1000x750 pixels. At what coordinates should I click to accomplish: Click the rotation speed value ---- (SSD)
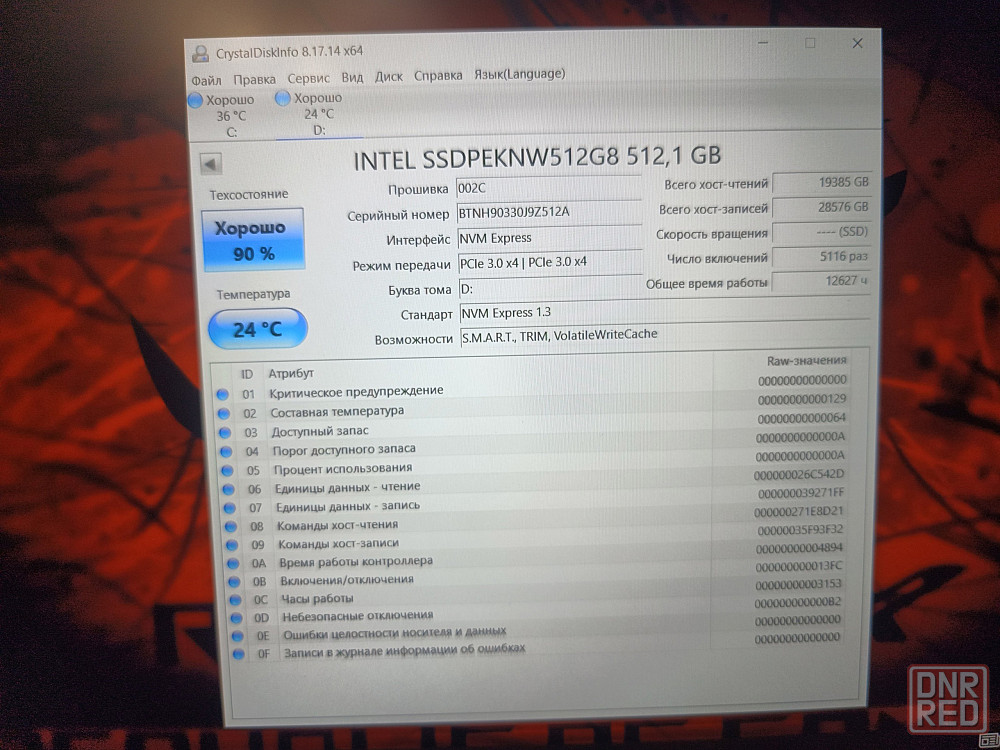(x=821, y=232)
